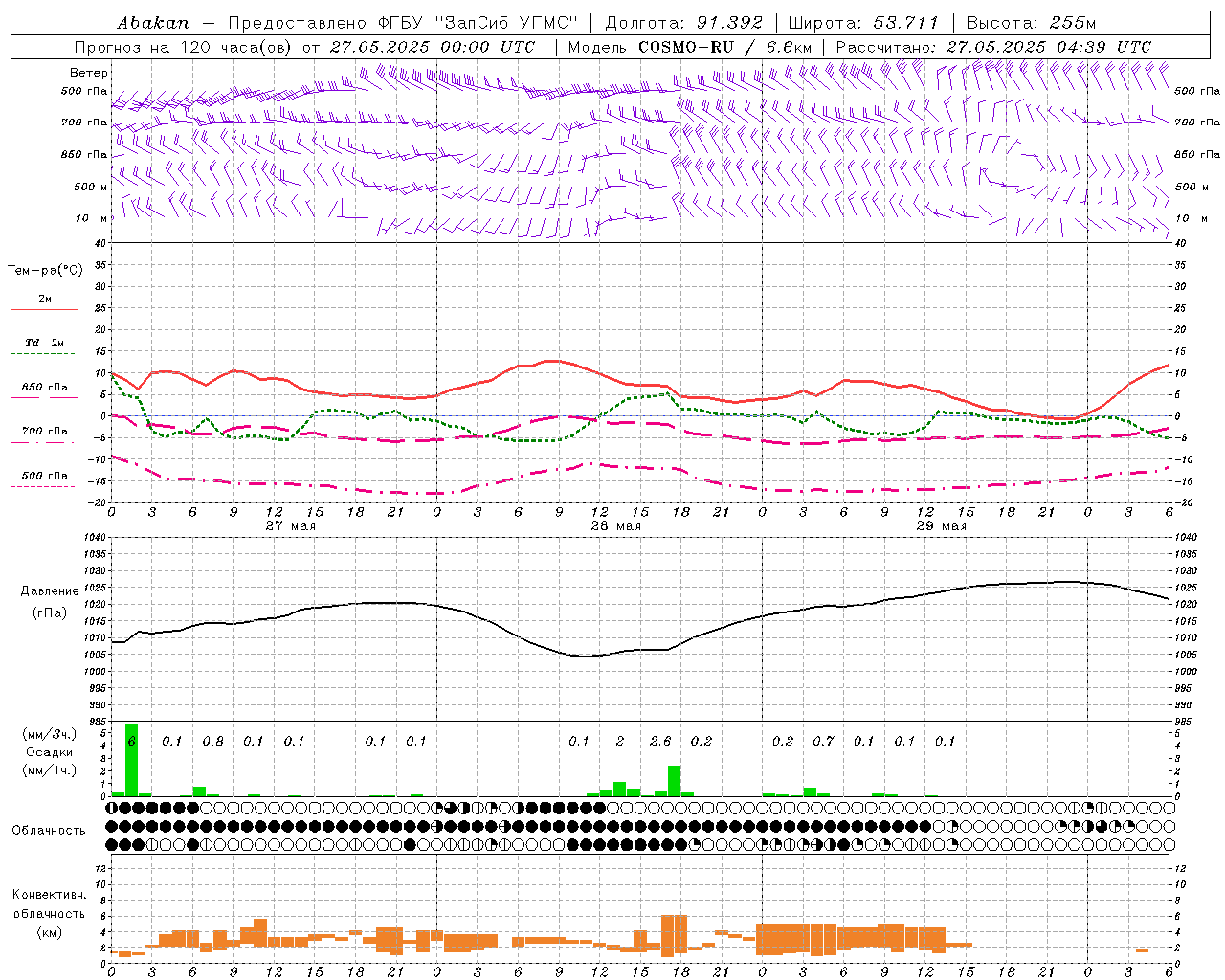
Task: Click the dash-dot sample under temperature legend "500 гПа"
Action: [x=43, y=487]
